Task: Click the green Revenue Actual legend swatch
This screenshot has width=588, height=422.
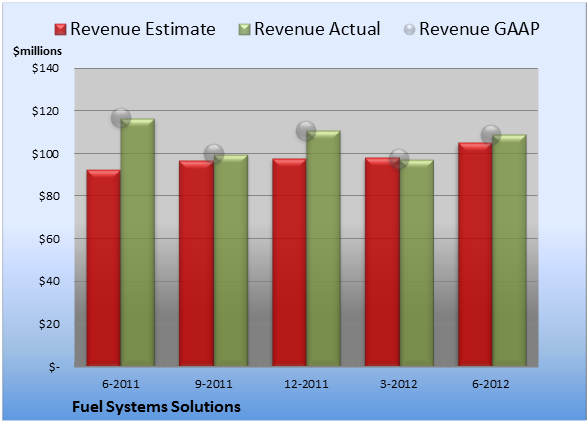Action: (x=244, y=30)
